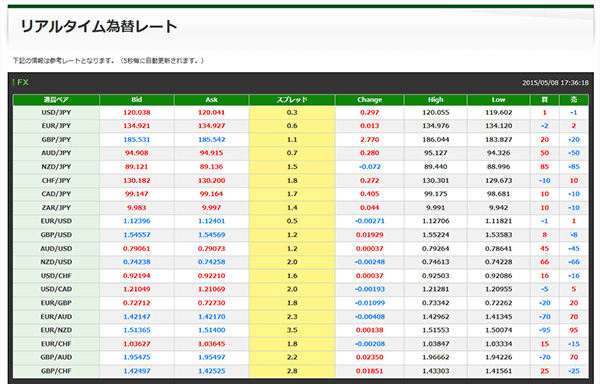Click the AUD/USD bid value 0.79061
The width and height of the screenshot is (600, 384).
pos(137,249)
